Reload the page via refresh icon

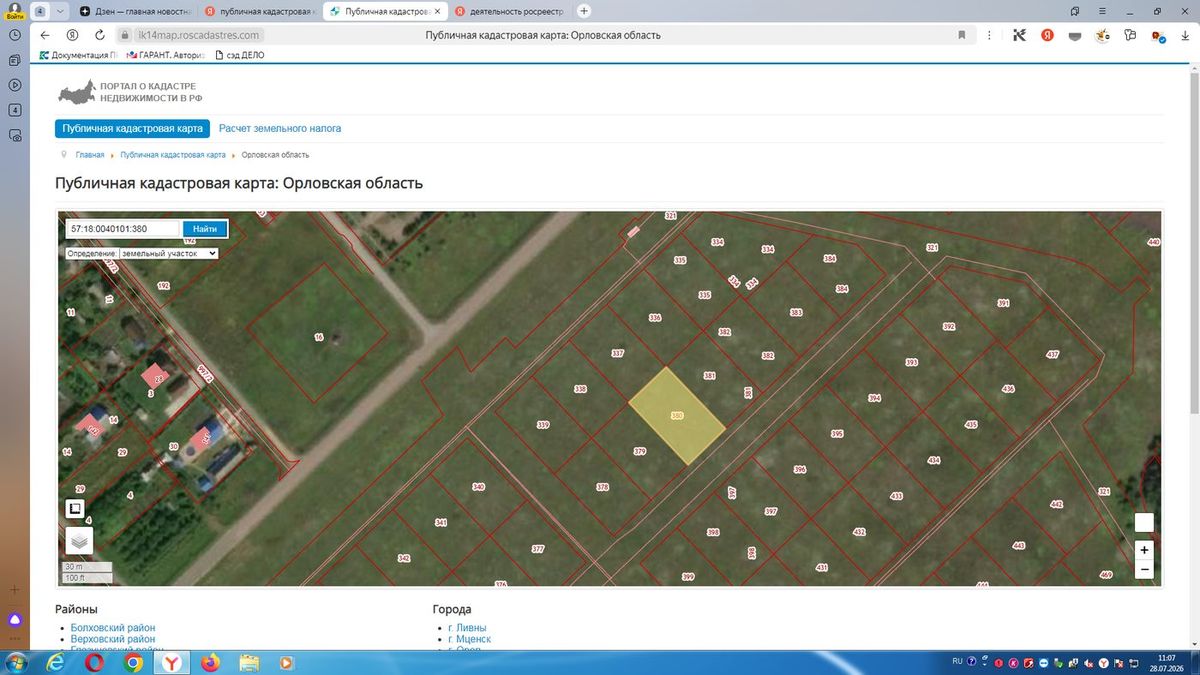(x=100, y=35)
